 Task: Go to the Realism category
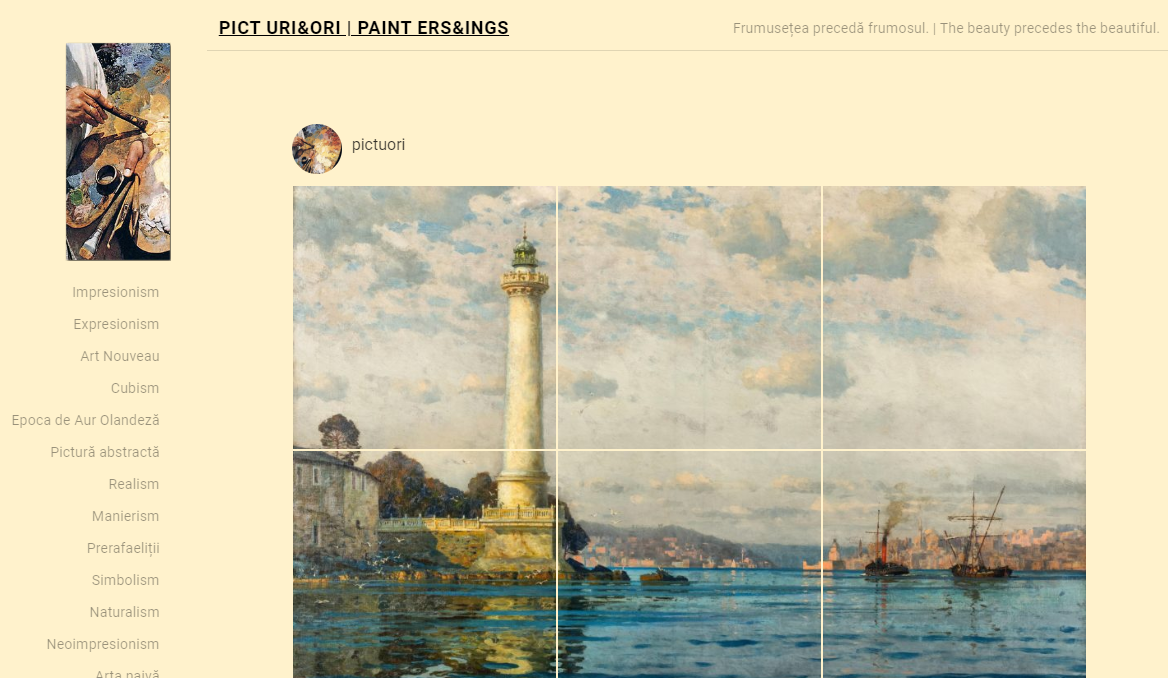[x=134, y=484]
